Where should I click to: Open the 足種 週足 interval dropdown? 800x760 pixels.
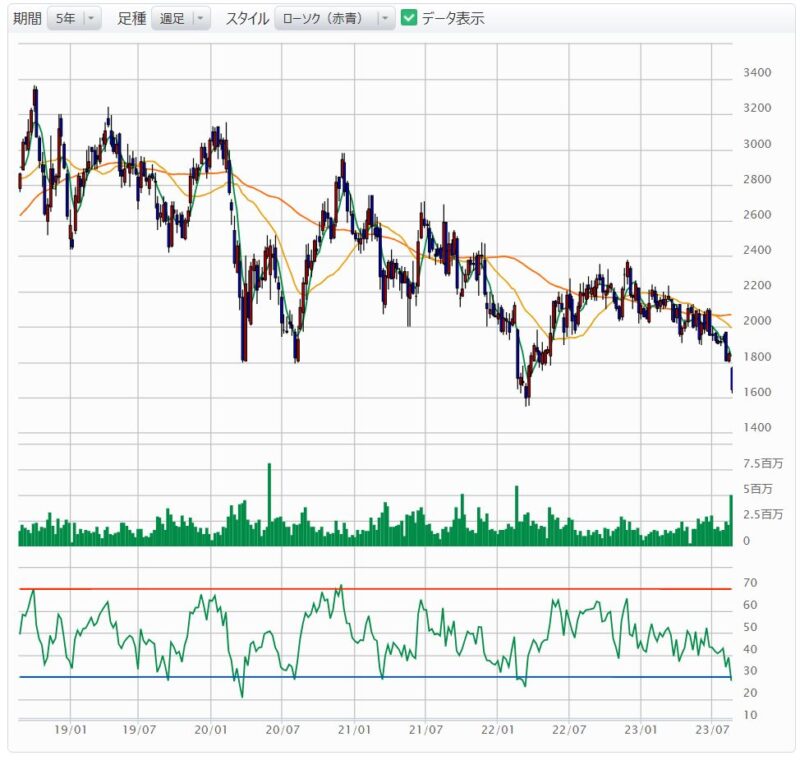pos(181,19)
